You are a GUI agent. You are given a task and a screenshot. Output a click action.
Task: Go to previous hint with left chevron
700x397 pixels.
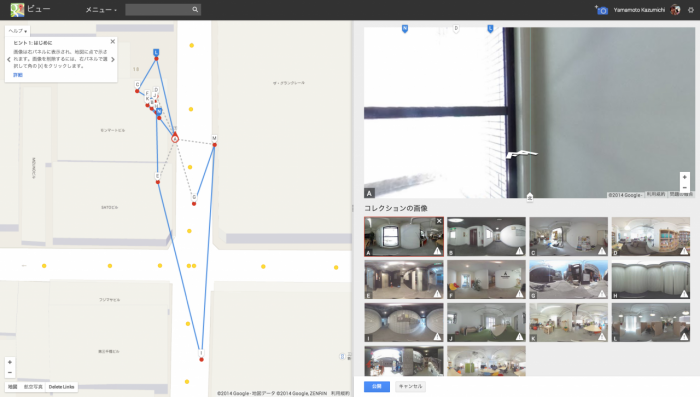9,59
